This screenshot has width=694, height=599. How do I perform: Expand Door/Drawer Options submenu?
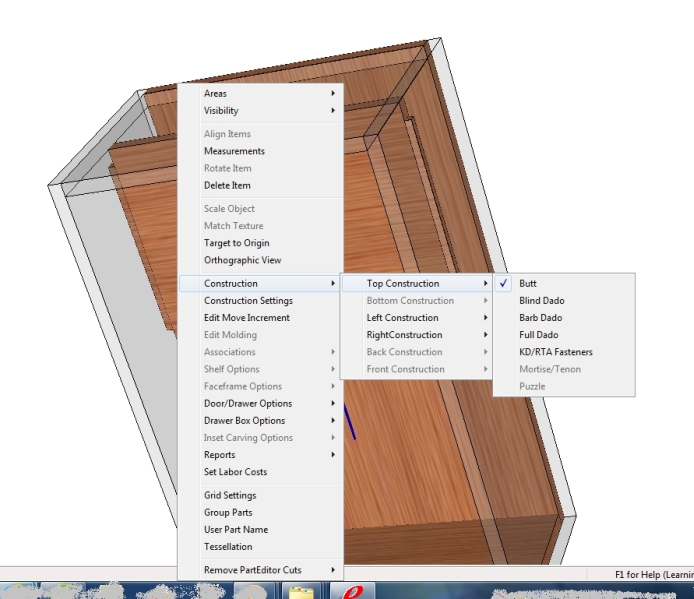(248, 404)
